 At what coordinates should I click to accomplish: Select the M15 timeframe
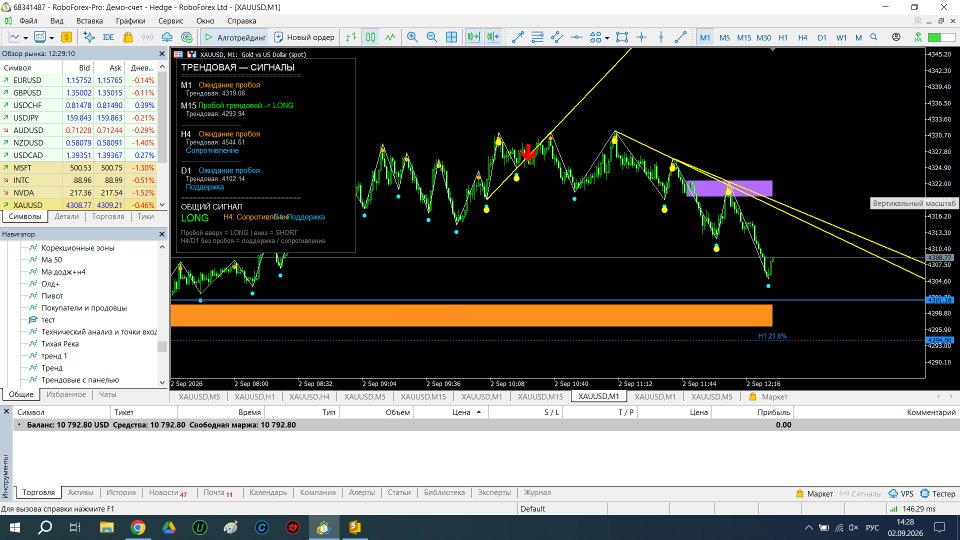(744, 37)
